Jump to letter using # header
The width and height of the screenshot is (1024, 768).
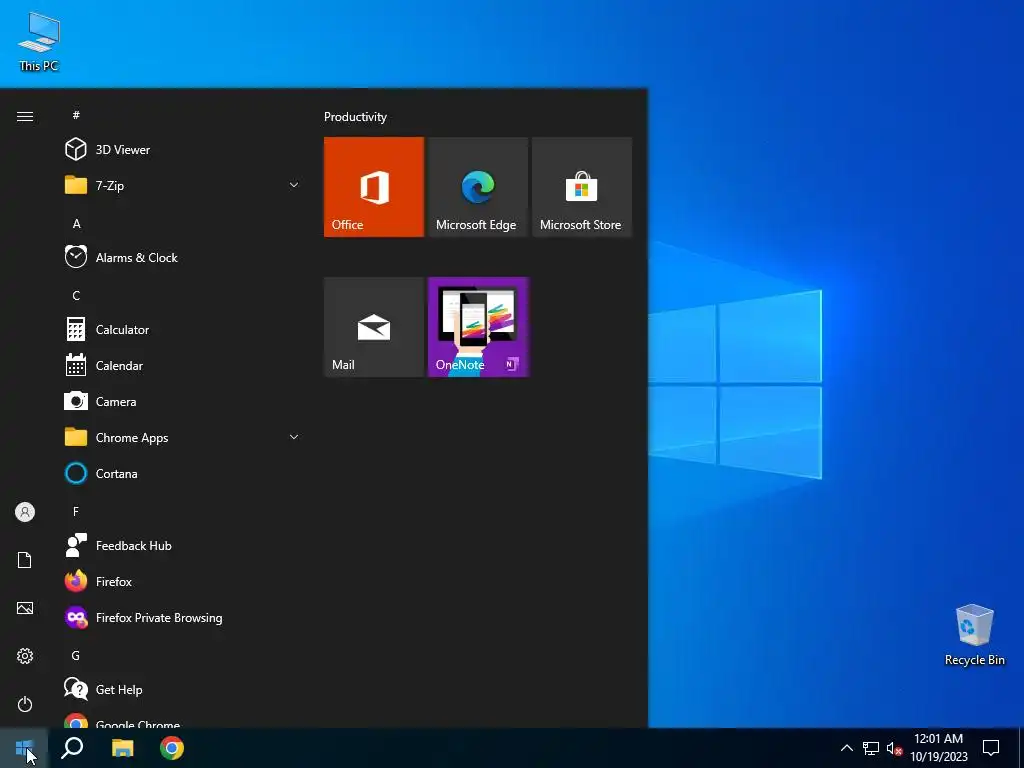pyautogui.click(x=76, y=115)
